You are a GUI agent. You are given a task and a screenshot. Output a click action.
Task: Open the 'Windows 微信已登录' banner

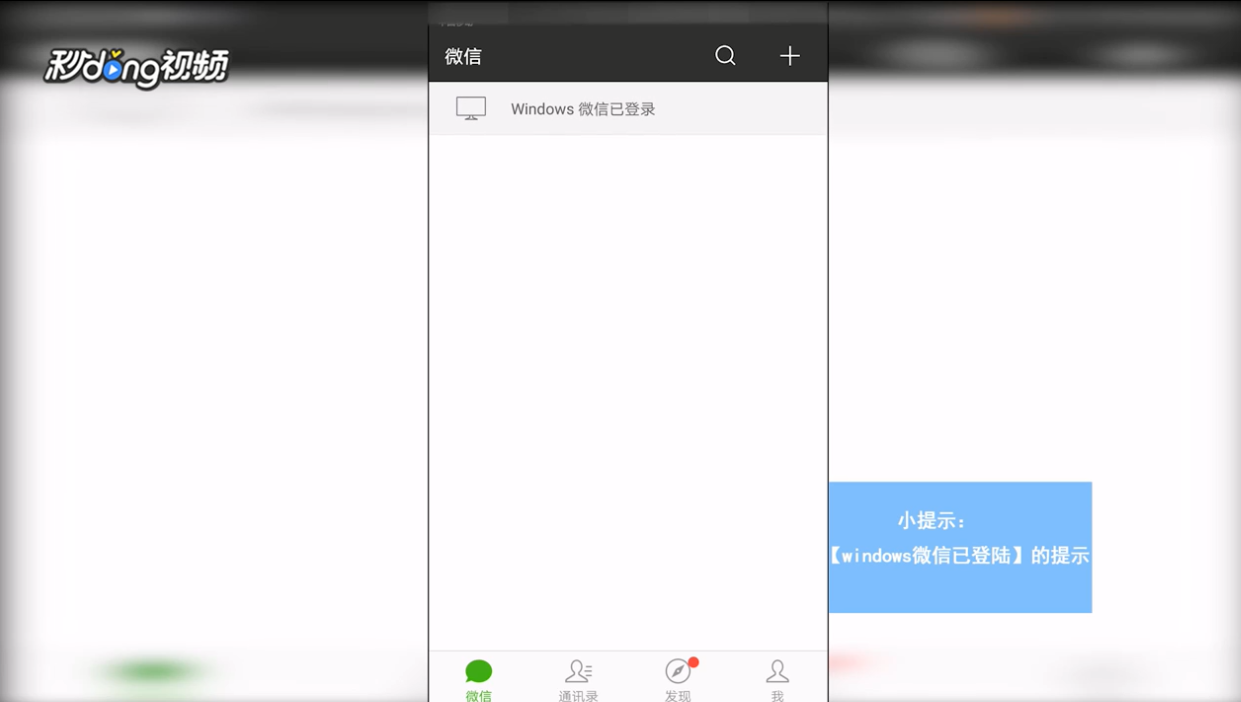tap(628, 109)
